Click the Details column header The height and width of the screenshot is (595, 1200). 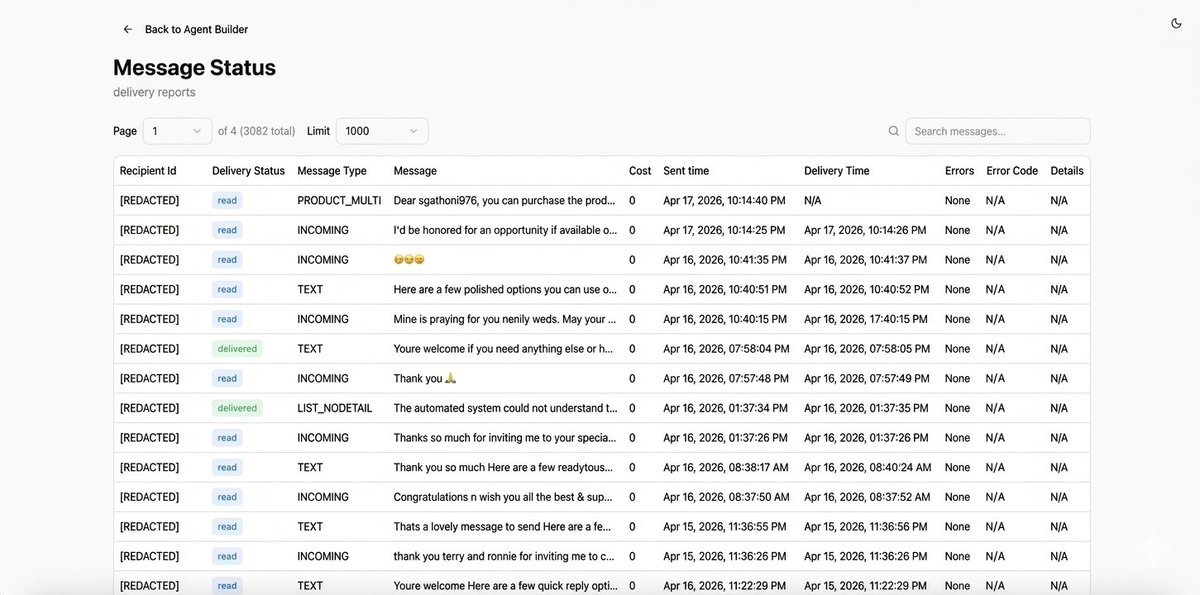tap(1066, 171)
